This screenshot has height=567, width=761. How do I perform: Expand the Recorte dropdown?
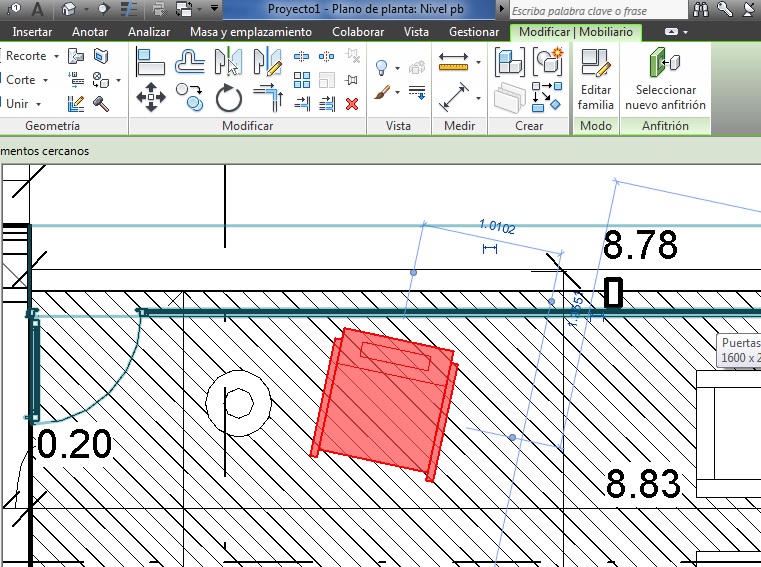pyautogui.click(x=56, y=56)
